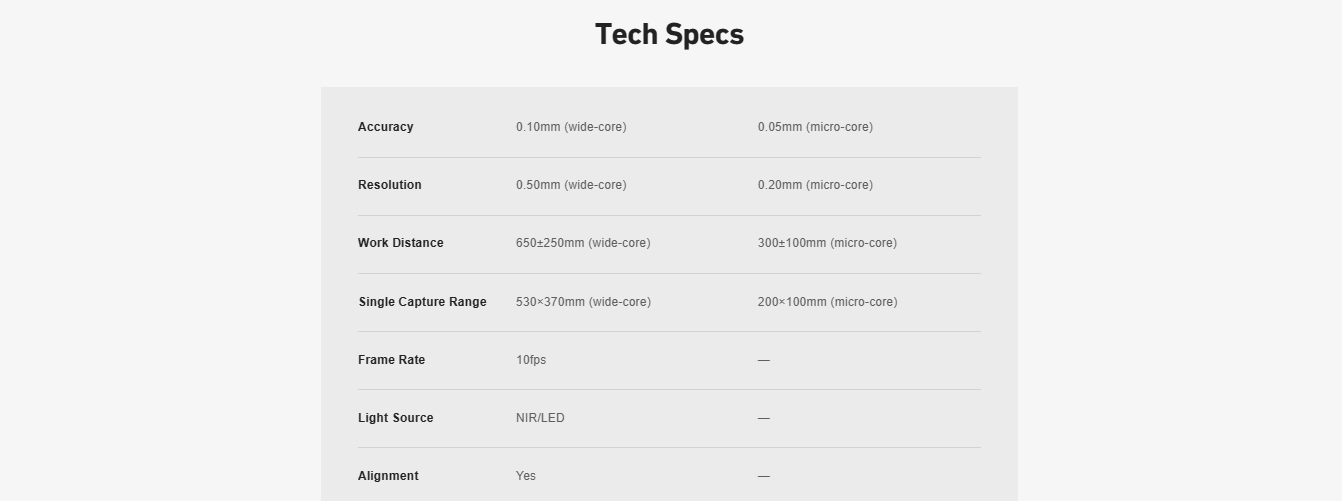Select the Yes alignment value
Viewport: 1342px width, 501px height.
(526, 476)
